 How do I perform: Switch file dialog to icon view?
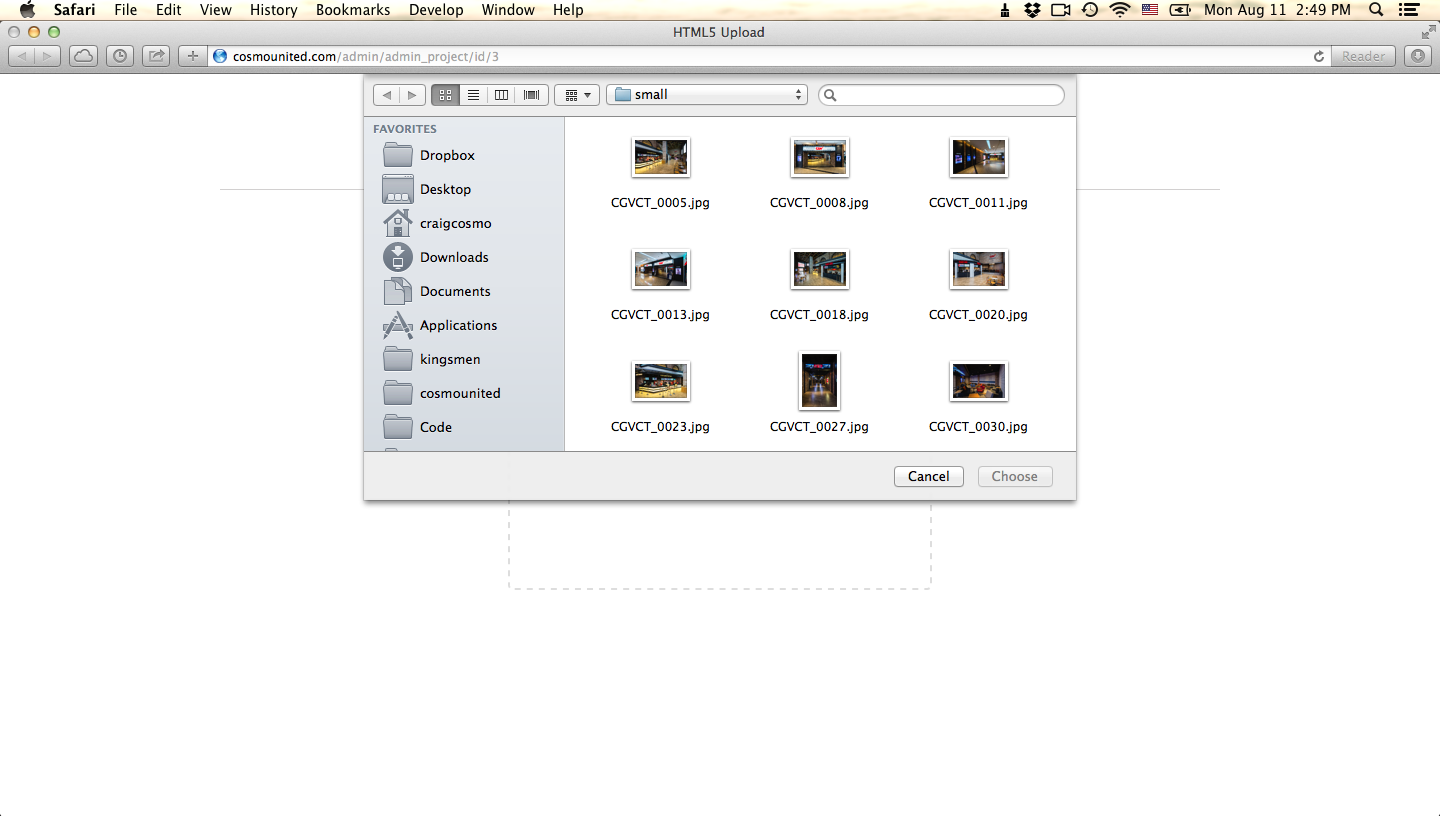click(445, 95)
